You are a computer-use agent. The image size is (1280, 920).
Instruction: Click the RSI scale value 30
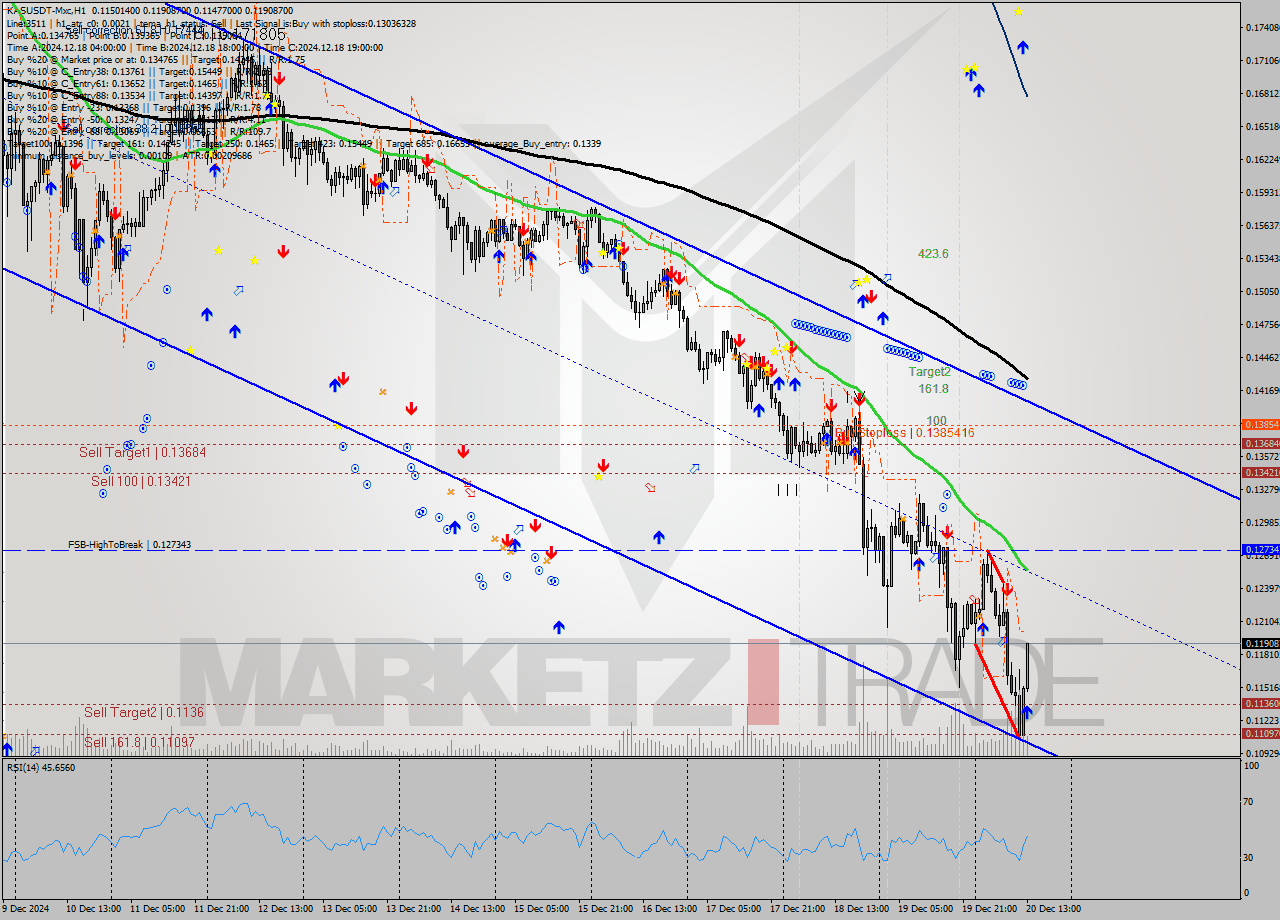pyautogui.click(x=1248, y=857)
